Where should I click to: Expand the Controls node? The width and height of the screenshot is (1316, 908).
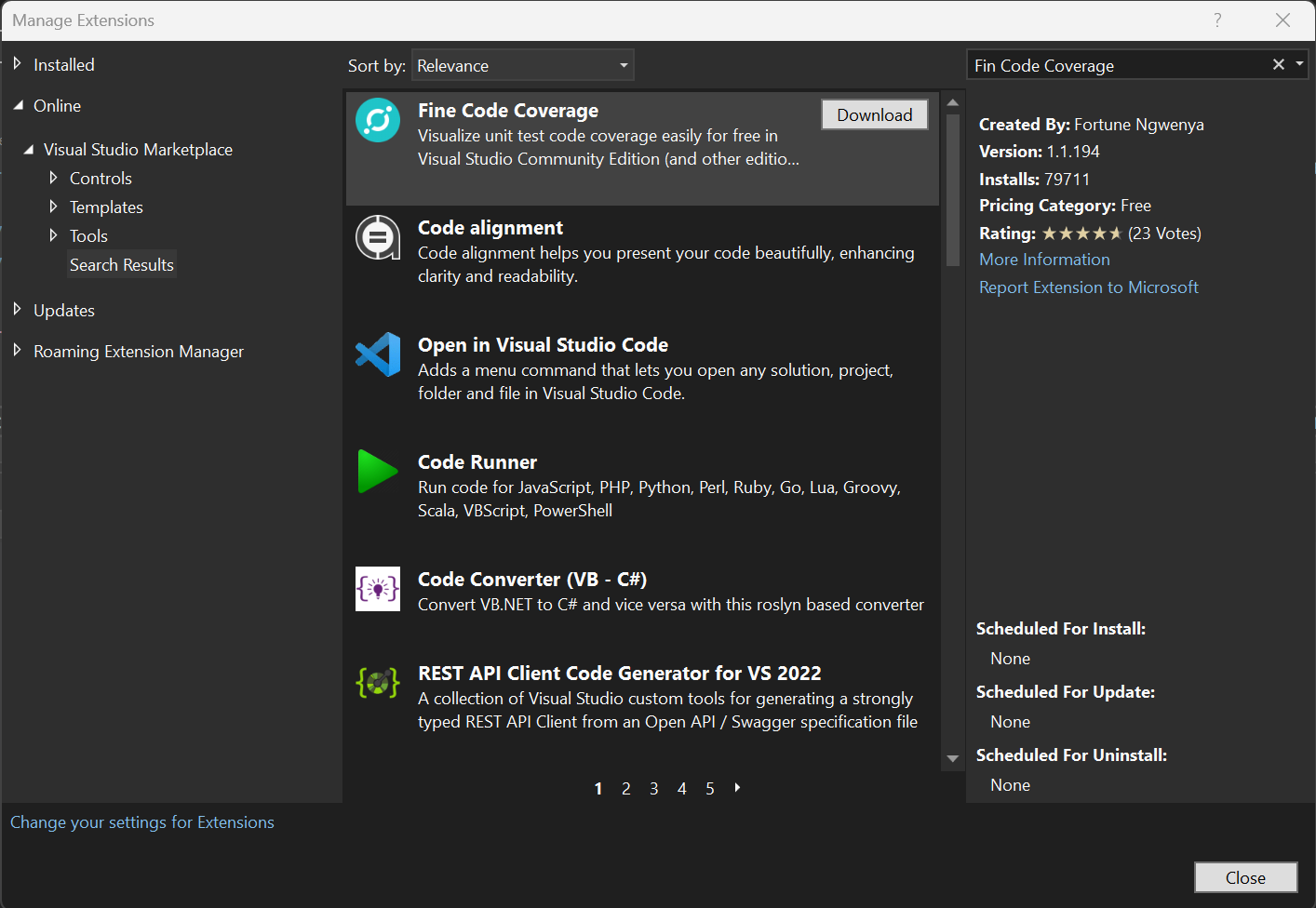[53, 178]
